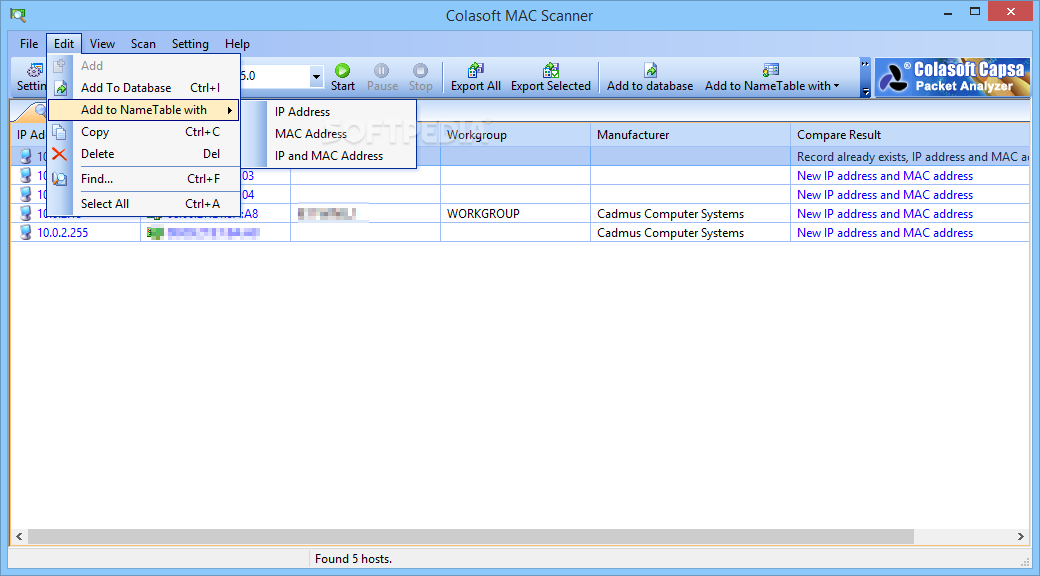
Task: Click the WORKGROUP cell
Action: [x=483, y=214]
